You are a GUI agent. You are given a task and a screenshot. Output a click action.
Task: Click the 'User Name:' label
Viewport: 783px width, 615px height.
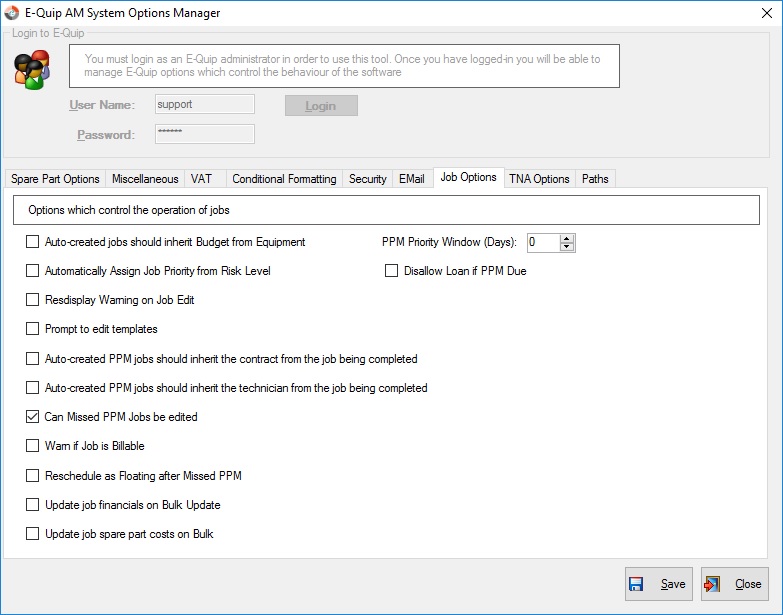102,105
